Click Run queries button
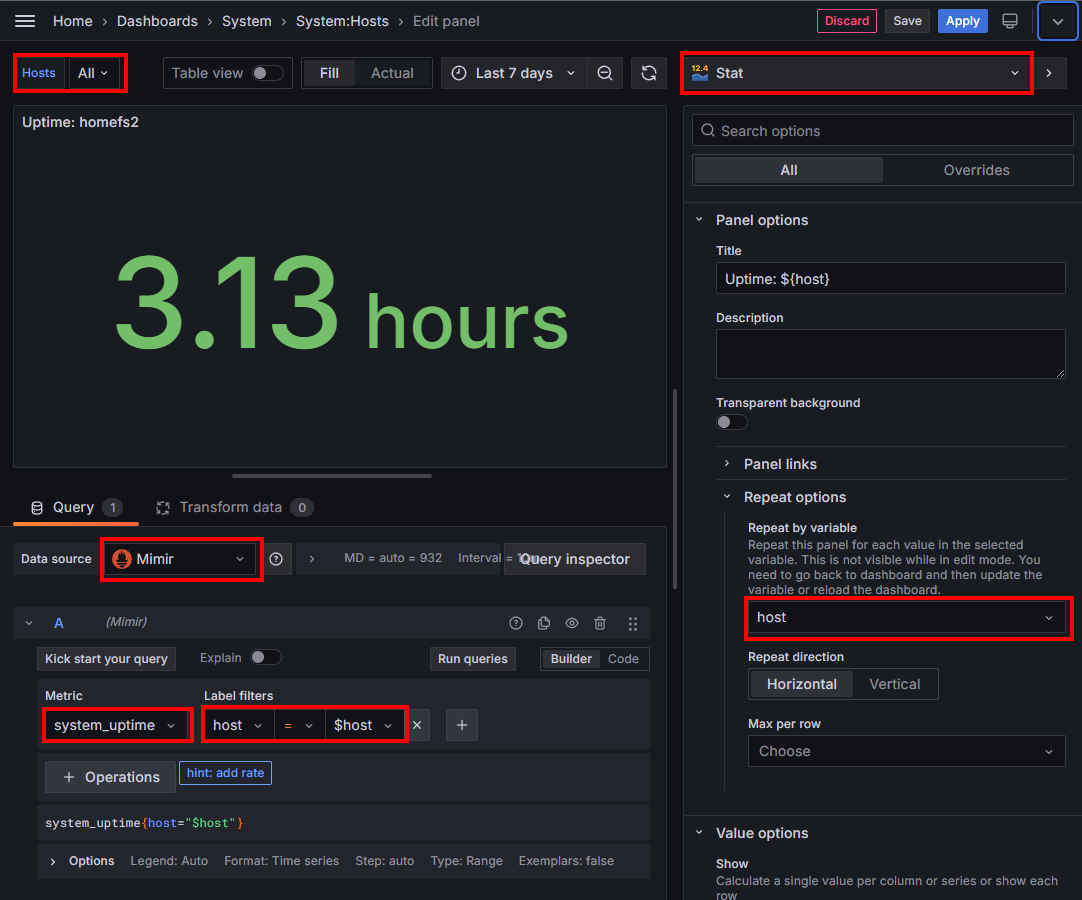Screen dimensions: 1082x900 click(x=473, y=658)
